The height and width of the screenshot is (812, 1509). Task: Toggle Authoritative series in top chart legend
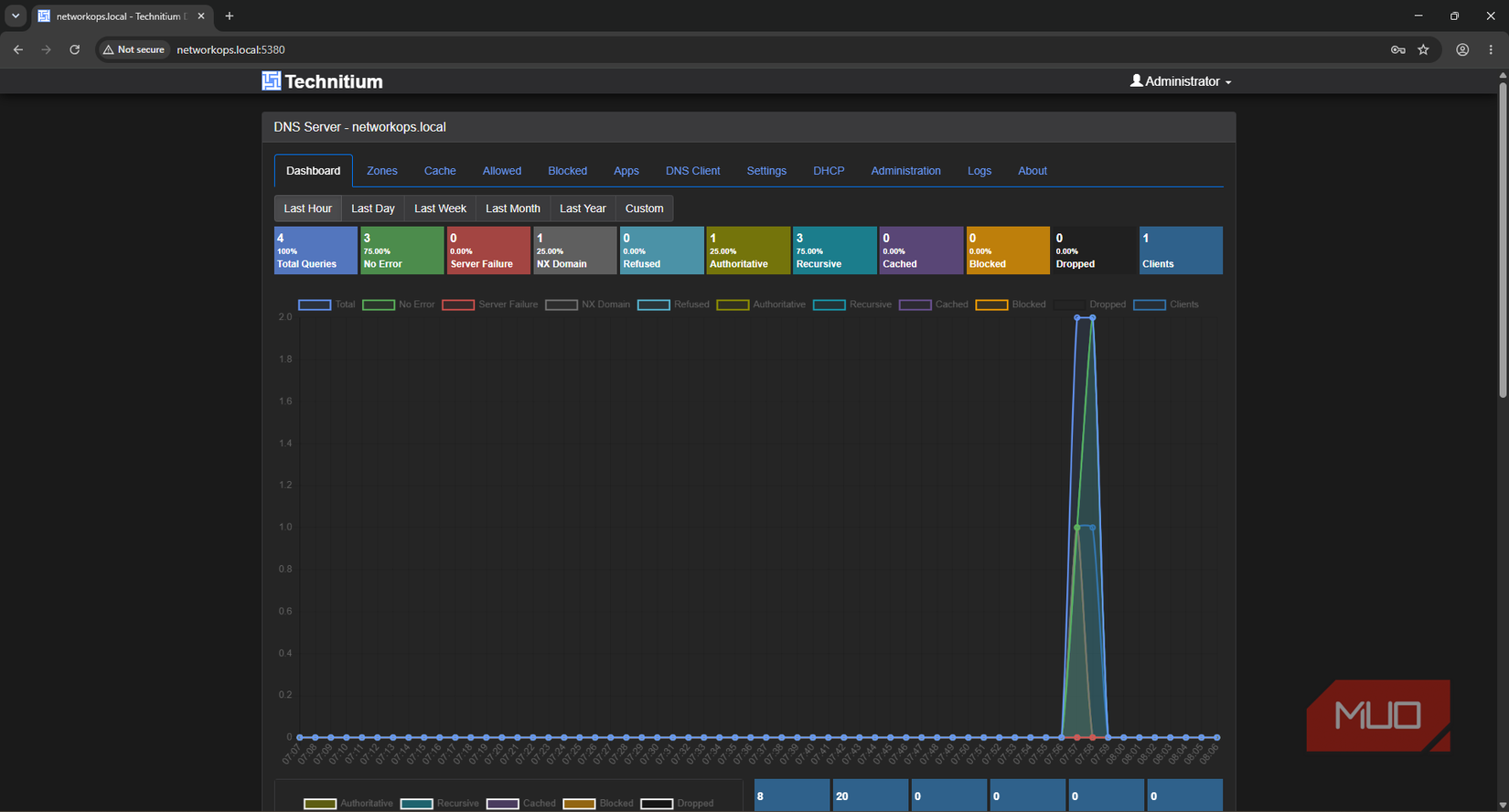(761, 304)
